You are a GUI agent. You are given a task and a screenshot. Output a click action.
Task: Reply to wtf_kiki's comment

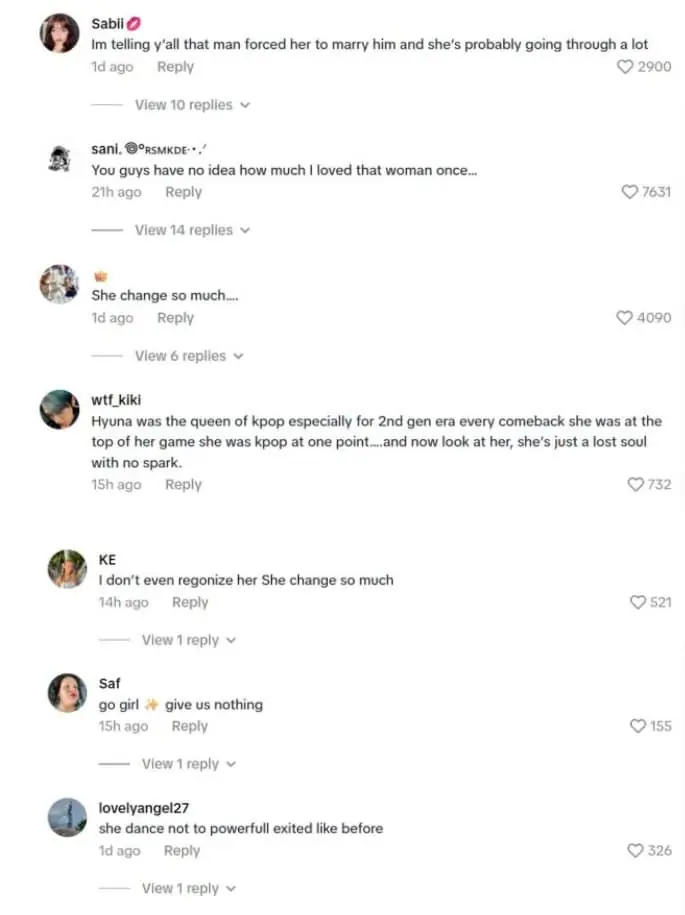click(x=183, y=484)
